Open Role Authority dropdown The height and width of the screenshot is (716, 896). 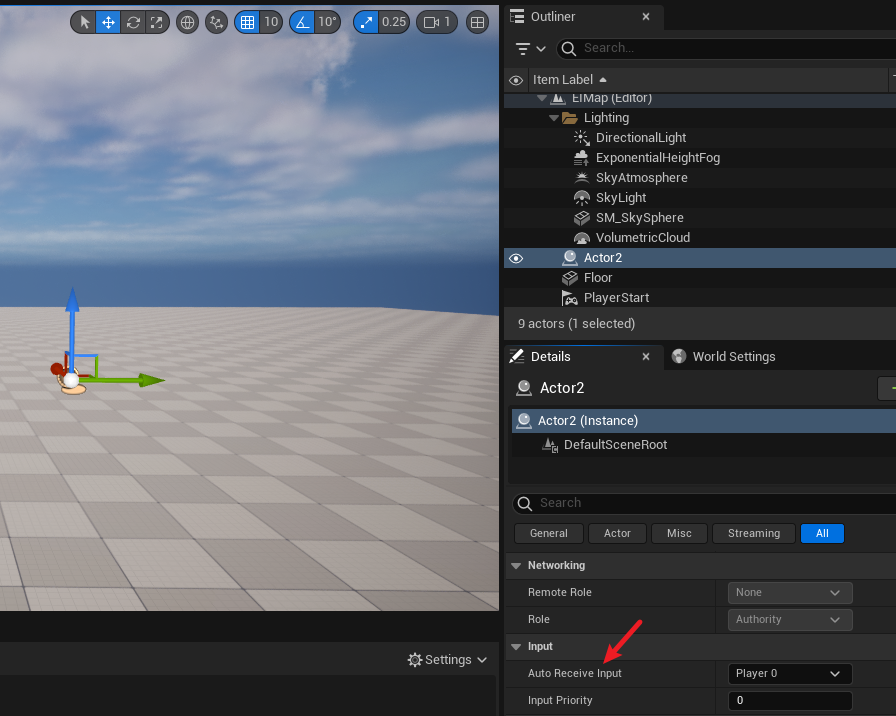tap(790, 619)
